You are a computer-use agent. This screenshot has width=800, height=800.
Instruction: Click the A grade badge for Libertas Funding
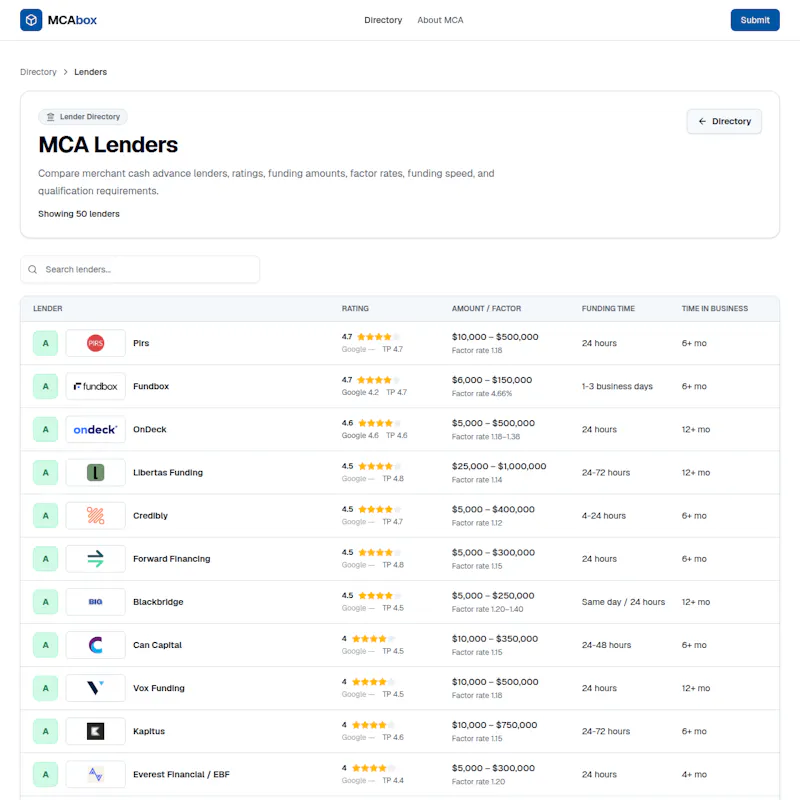point(45,472)
